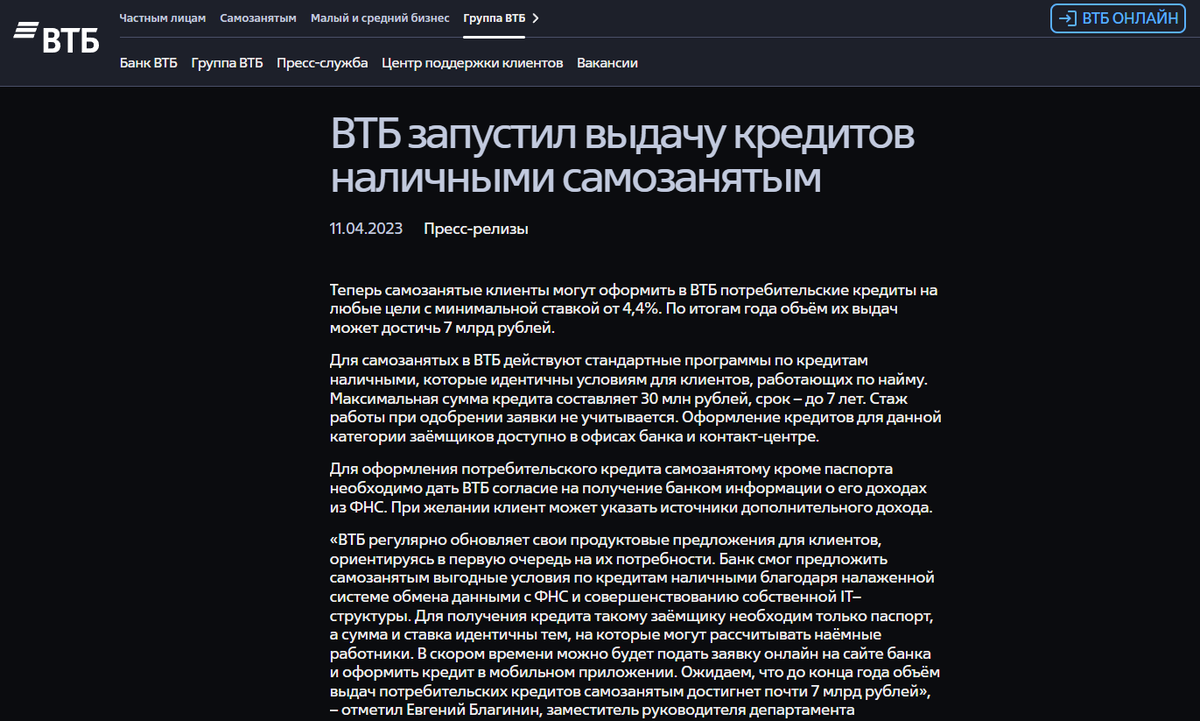Click quote starting «ВТБ регулярно обновляет

coord(634,625)
